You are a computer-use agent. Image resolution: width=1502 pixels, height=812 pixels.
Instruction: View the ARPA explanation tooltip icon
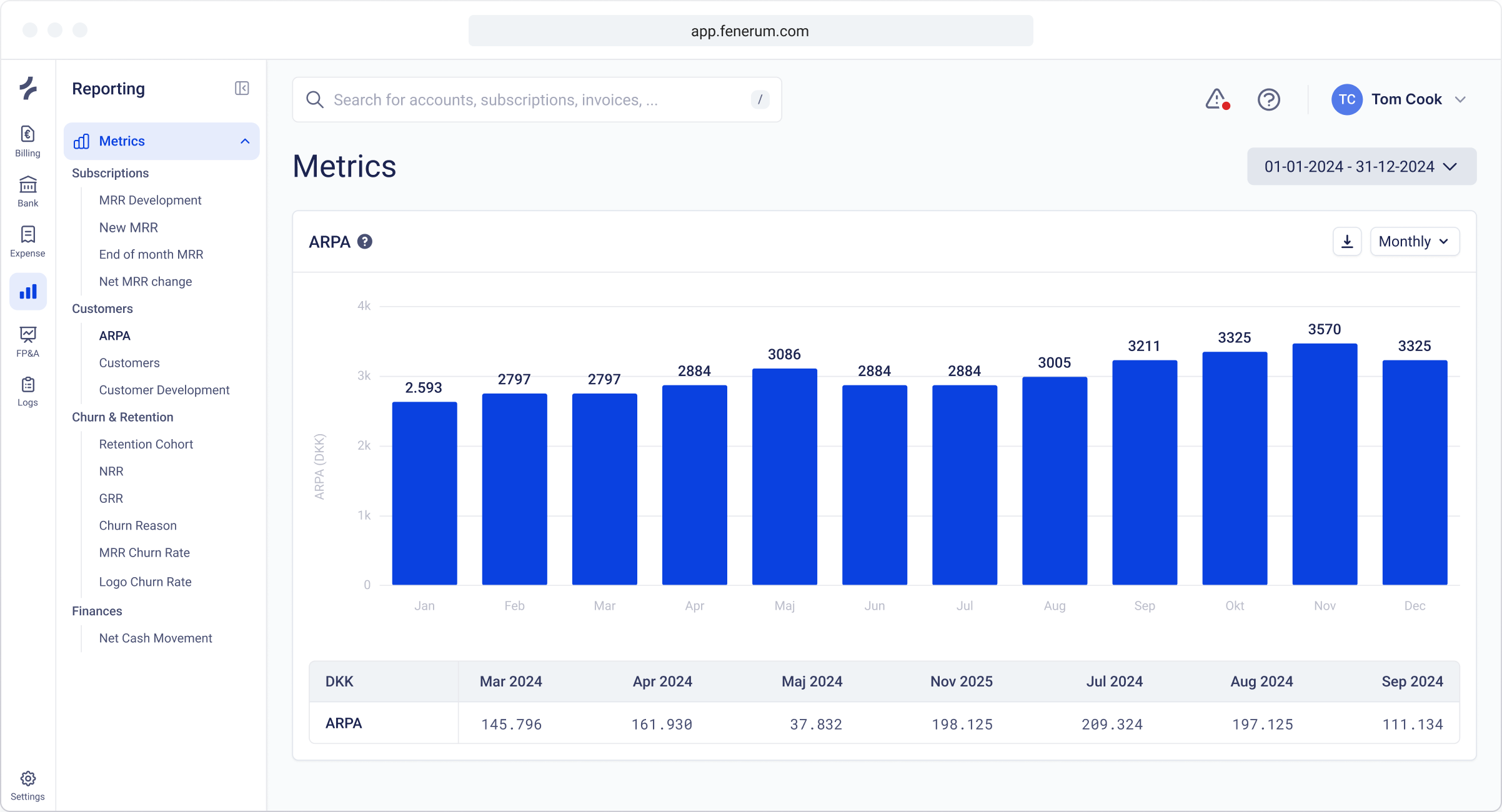click(x=365, y=241)
